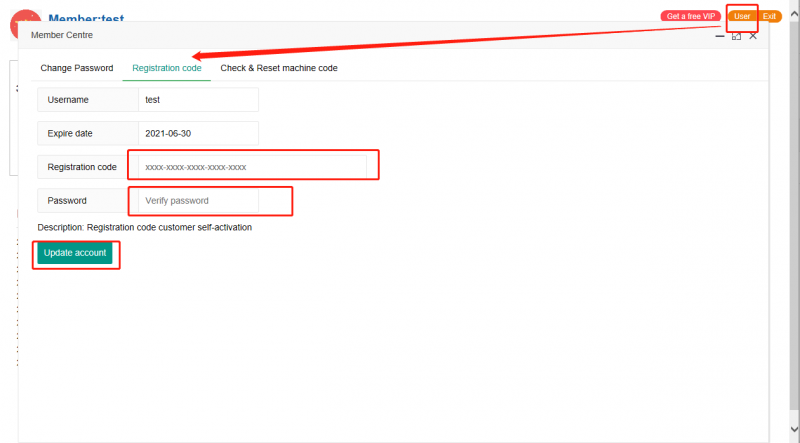The height and width of the screenshot is (443, 800).
Task: Open the User button at top right
Action: 742,16
